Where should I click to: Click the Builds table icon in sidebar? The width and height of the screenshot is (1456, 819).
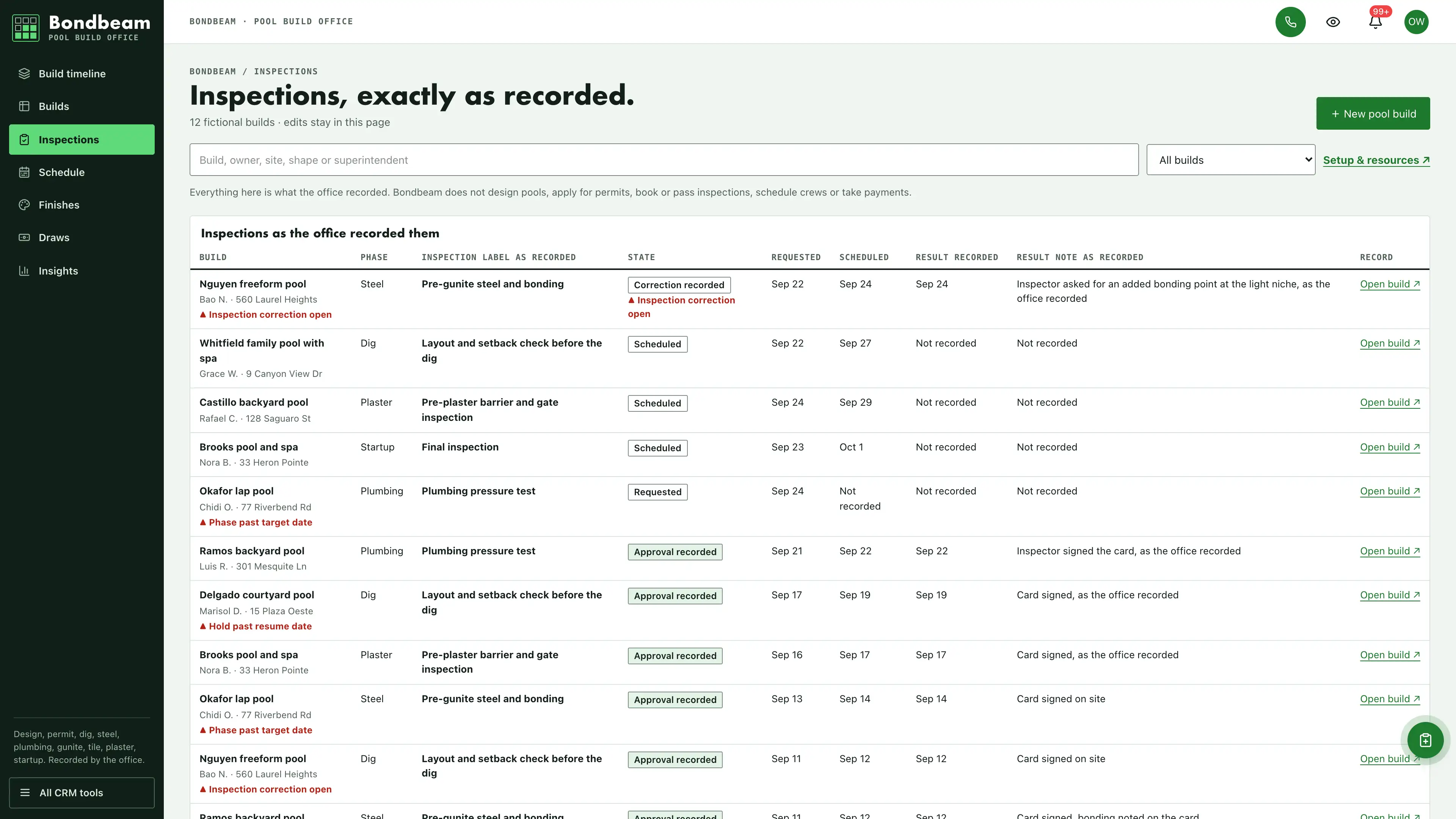click(x=24, y=106)
